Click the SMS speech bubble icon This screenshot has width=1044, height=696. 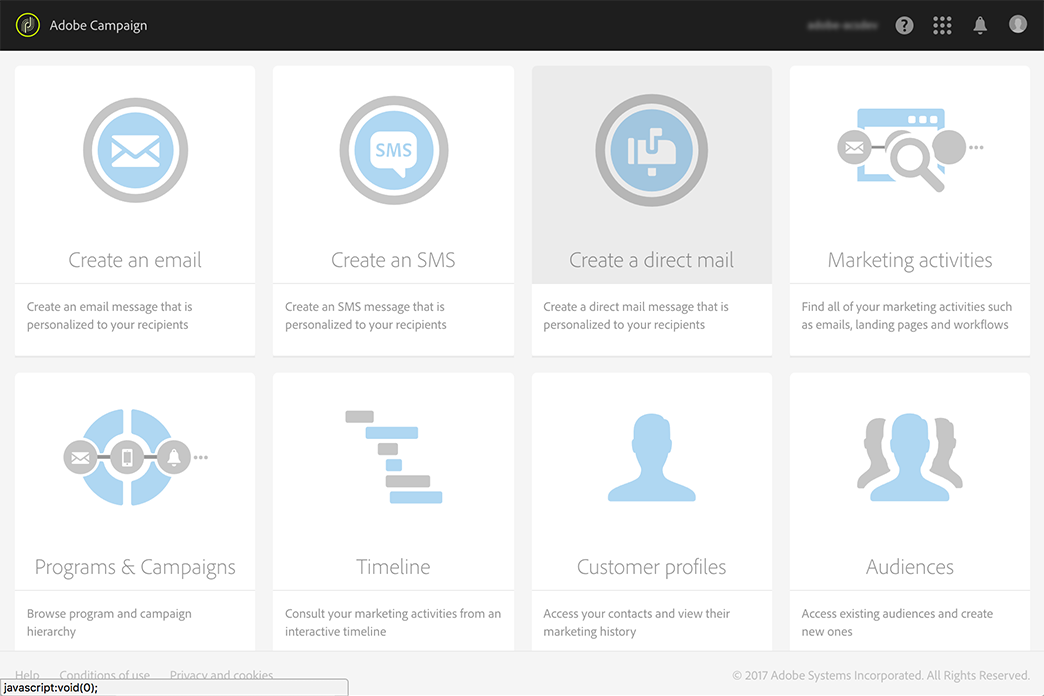(x=393, y=150)
